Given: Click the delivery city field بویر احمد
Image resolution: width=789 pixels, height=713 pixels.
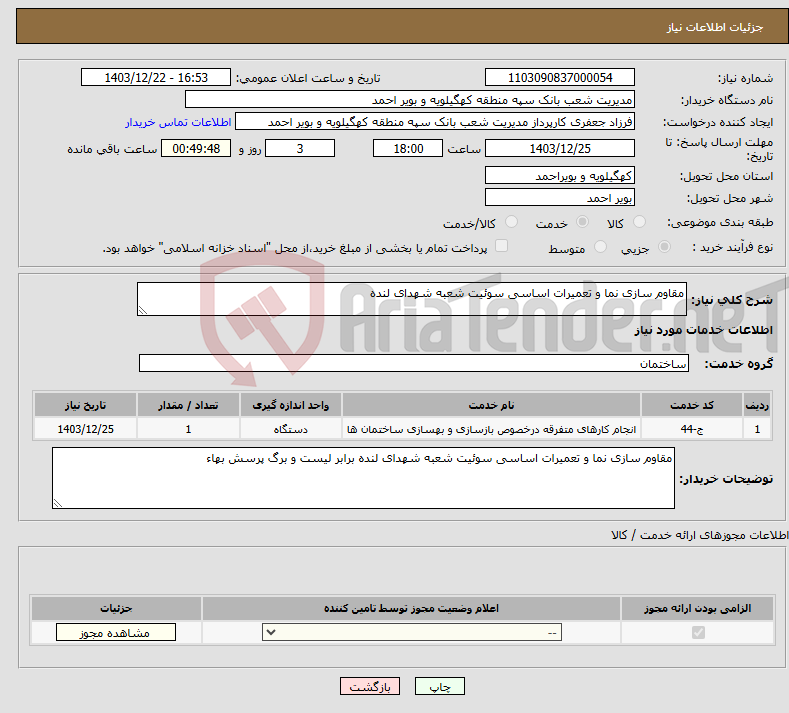Looking at the screenshot, I should click(x=560, y=197).
